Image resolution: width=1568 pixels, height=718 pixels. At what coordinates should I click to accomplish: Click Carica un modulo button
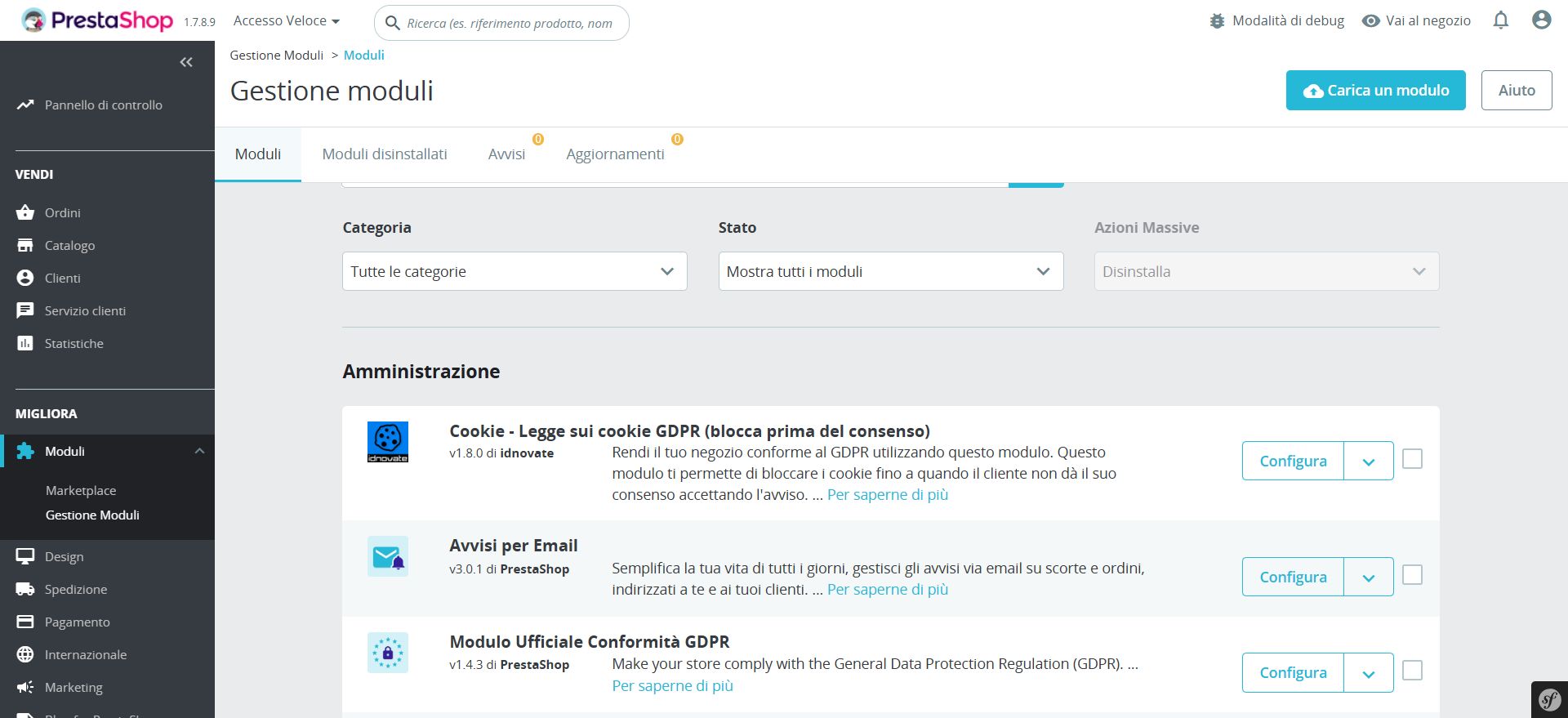point(1375,91)
